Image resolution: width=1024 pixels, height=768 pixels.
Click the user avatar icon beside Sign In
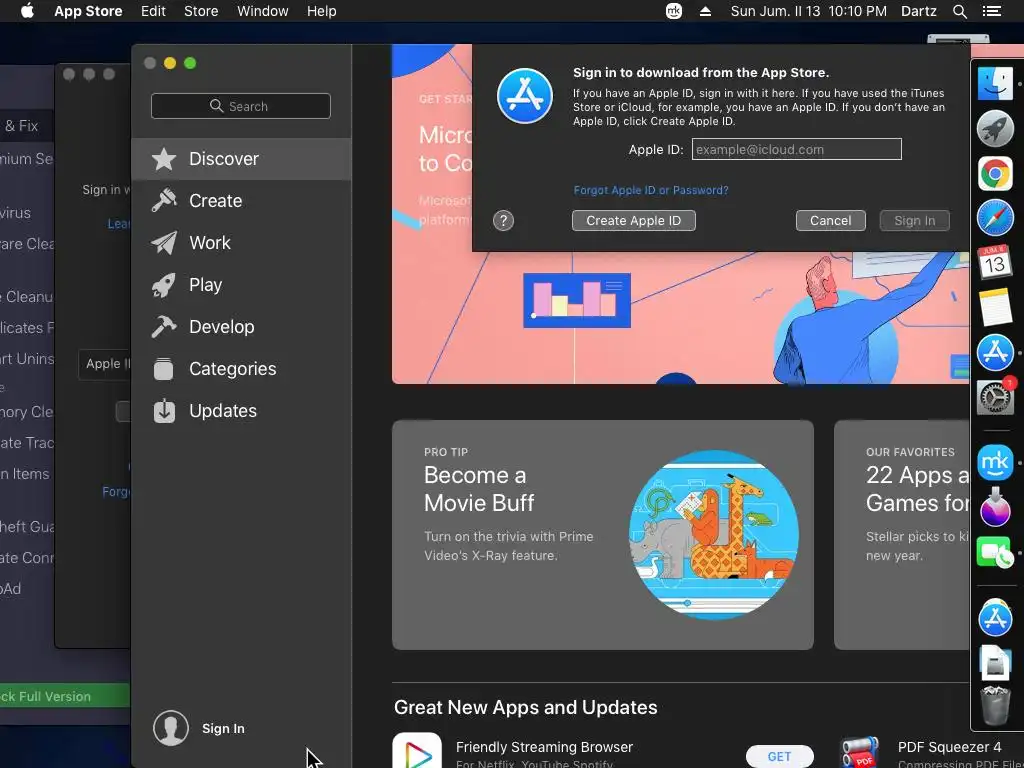171,728
